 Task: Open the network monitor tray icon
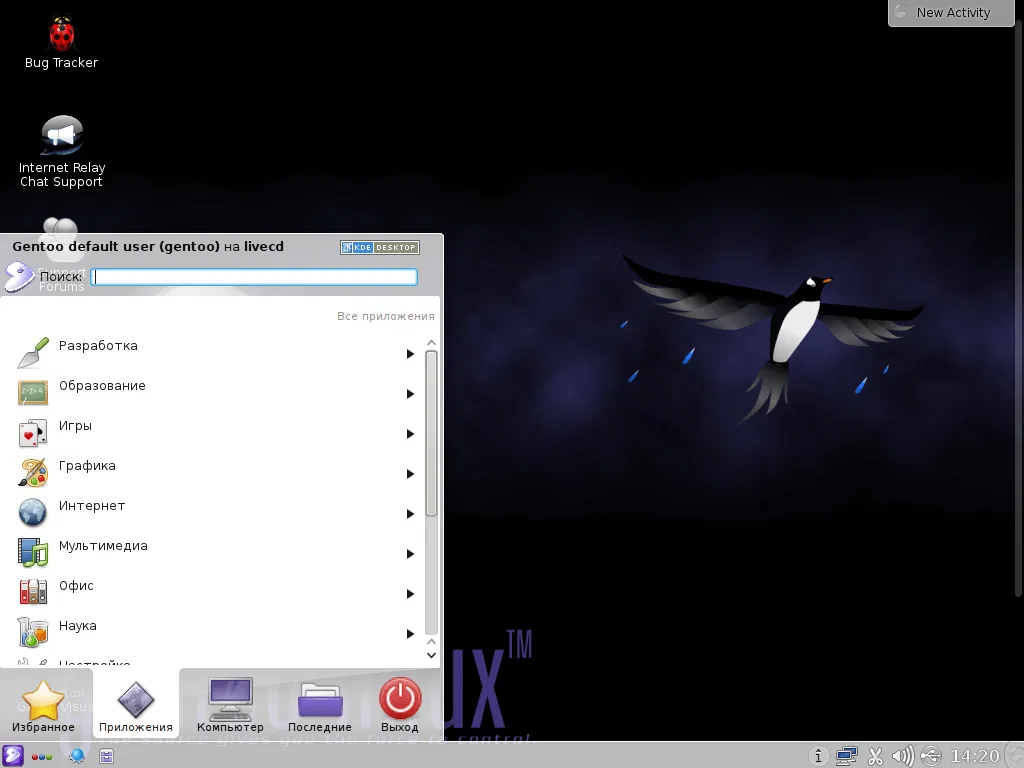click(x=846, y=756)
